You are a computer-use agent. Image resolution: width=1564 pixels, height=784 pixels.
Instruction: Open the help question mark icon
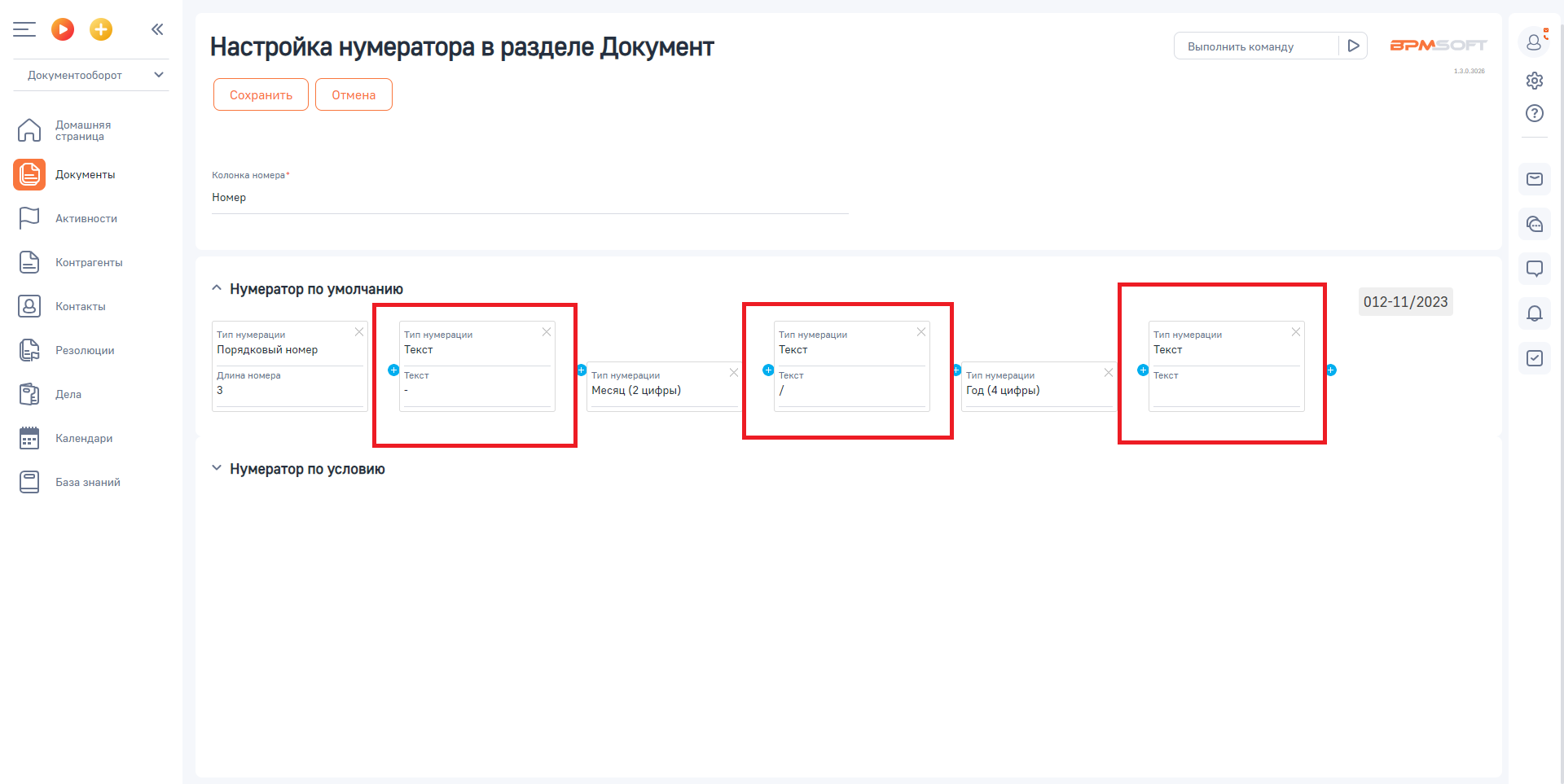(x=1535, y=113)
